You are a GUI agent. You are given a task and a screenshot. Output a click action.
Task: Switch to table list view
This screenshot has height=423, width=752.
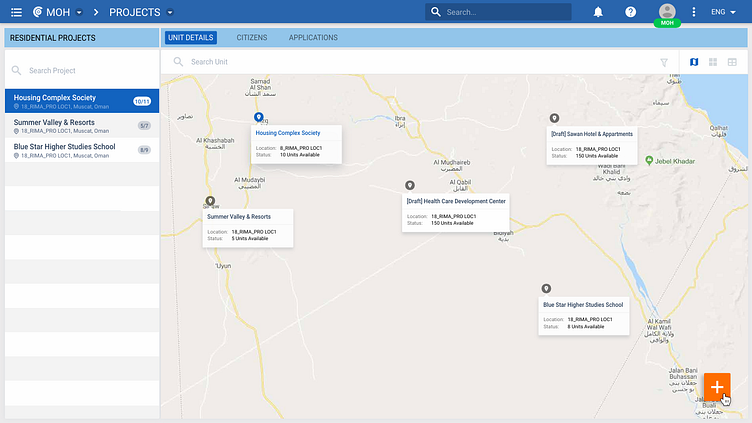pos(732,62)
